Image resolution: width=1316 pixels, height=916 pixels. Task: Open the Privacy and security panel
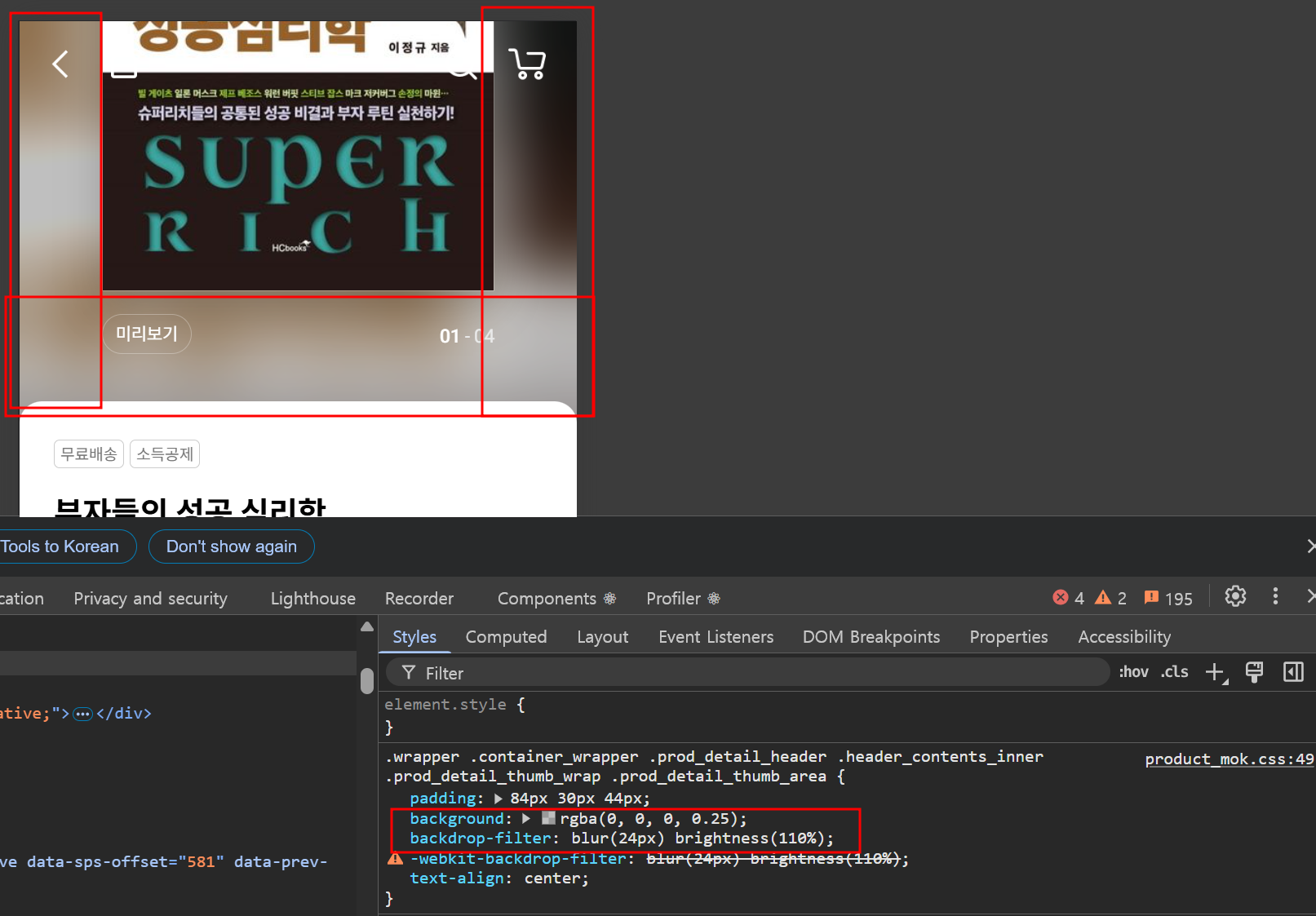[151, 599]
